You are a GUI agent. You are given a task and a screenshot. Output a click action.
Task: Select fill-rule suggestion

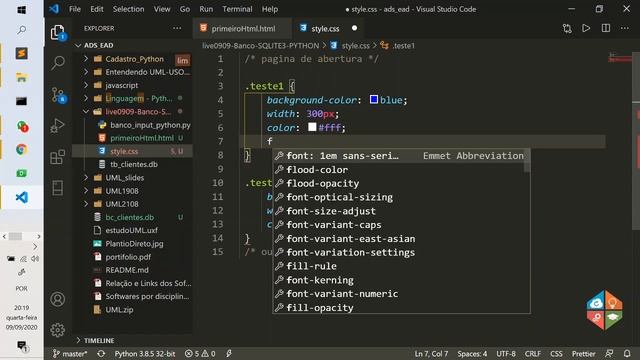tap(401, 266)
